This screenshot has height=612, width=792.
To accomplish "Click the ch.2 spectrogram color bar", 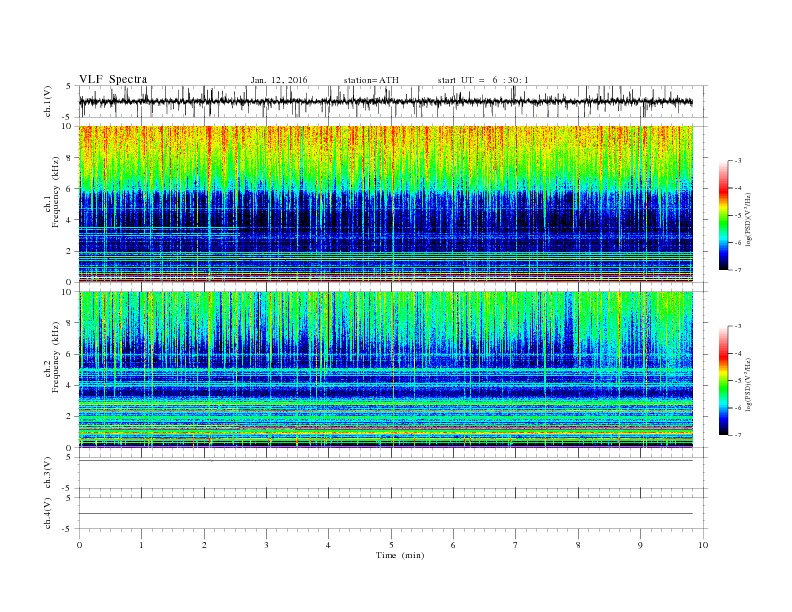I will [724, 381].
